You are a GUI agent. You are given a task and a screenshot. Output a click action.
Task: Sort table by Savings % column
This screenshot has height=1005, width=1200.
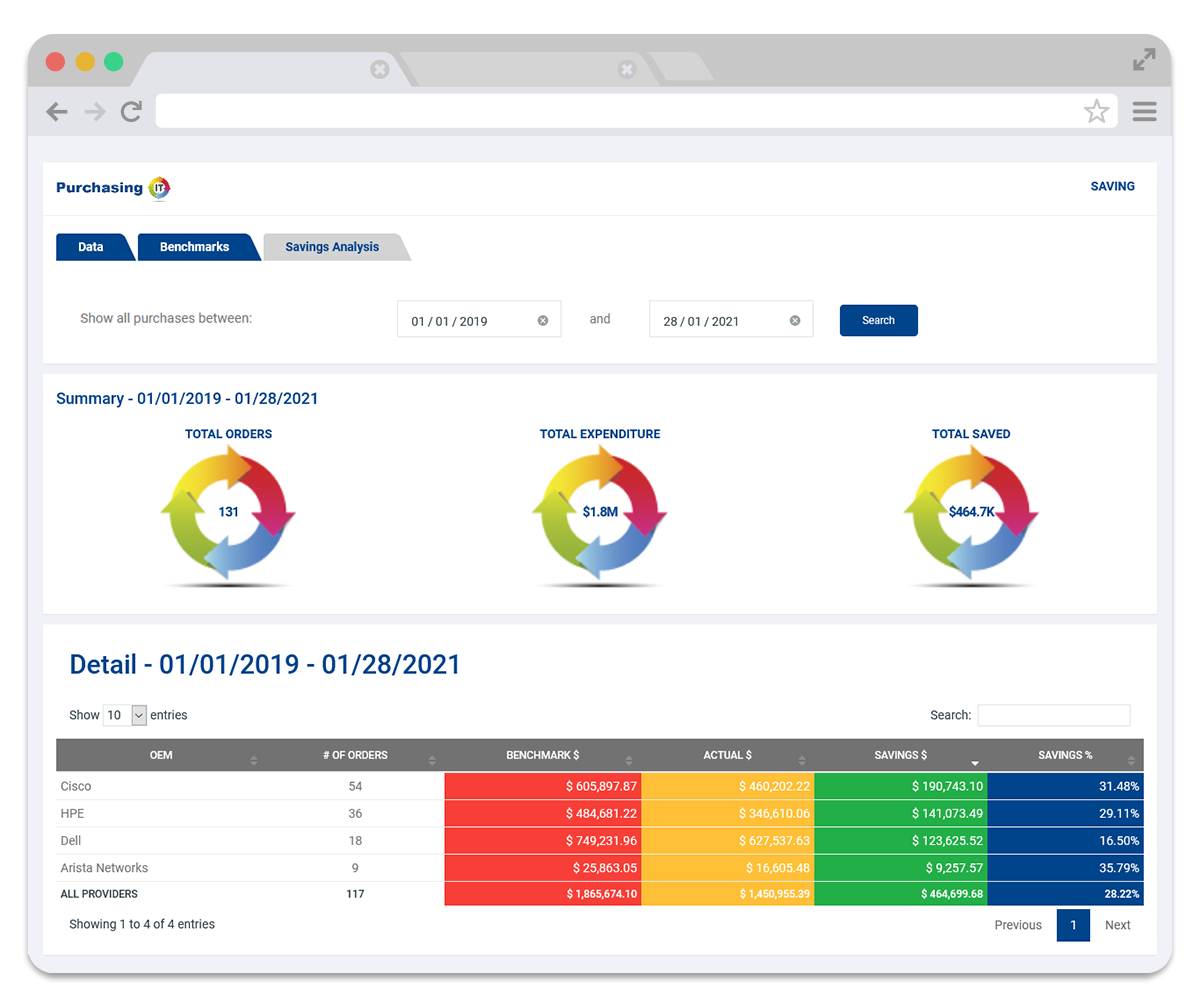point(1065,756)
